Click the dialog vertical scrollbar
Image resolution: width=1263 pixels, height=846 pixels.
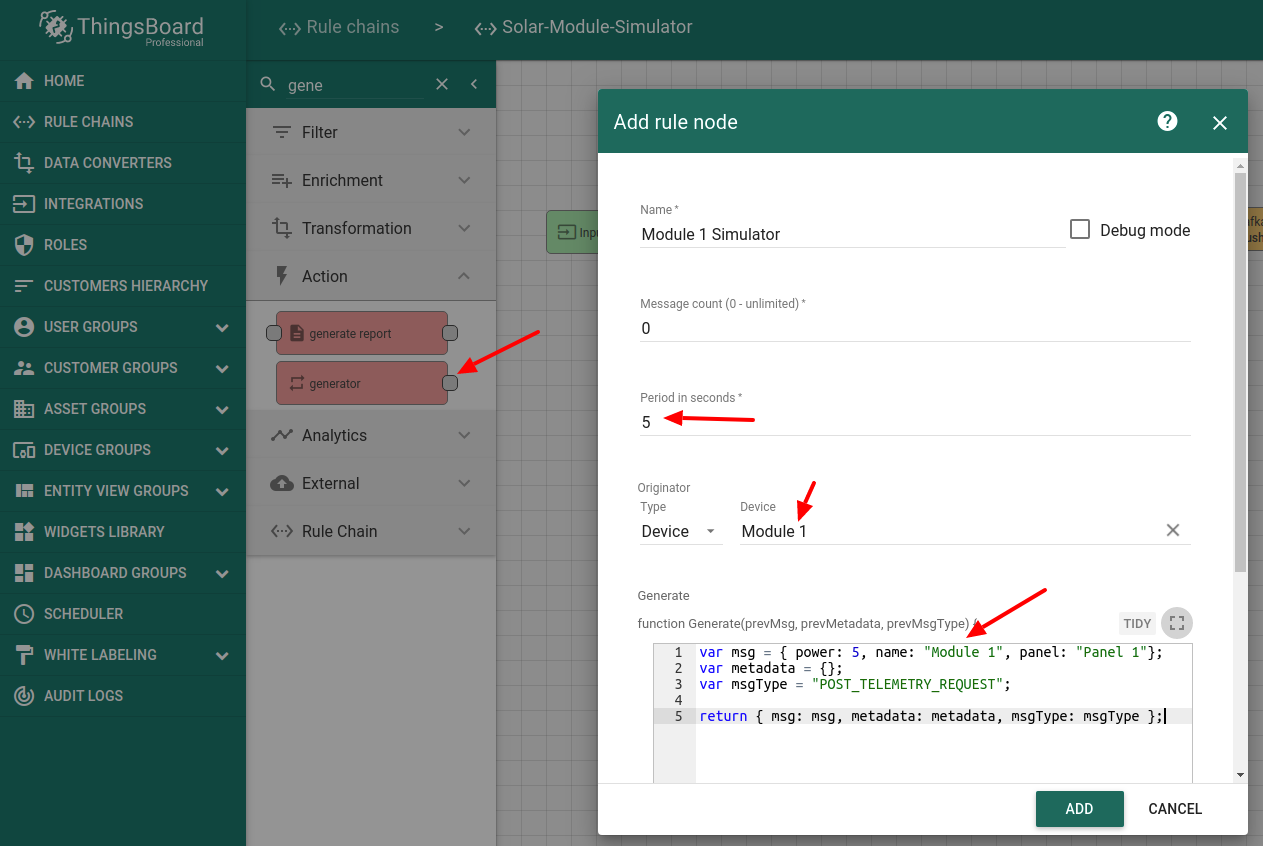[x=1240, y=370]
